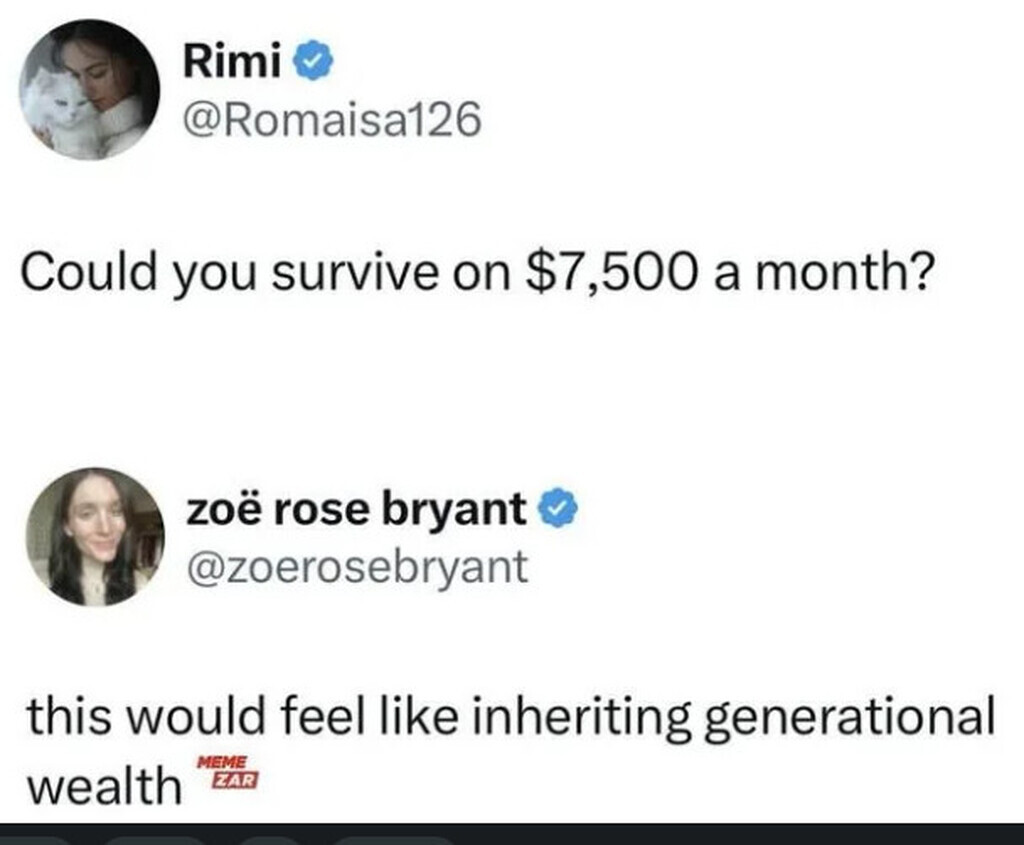
Task: Click the word "survive" in Rimi's tweet
Action: (354, 273)
